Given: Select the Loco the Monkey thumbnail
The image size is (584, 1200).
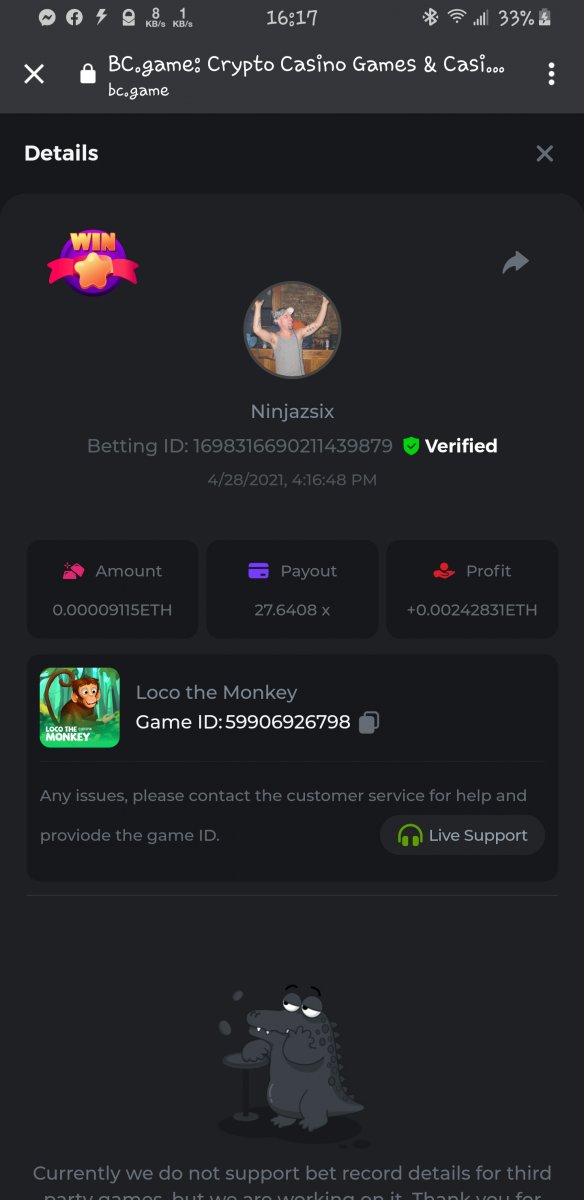Looking at the screenshot, I should tap(80, 708).
